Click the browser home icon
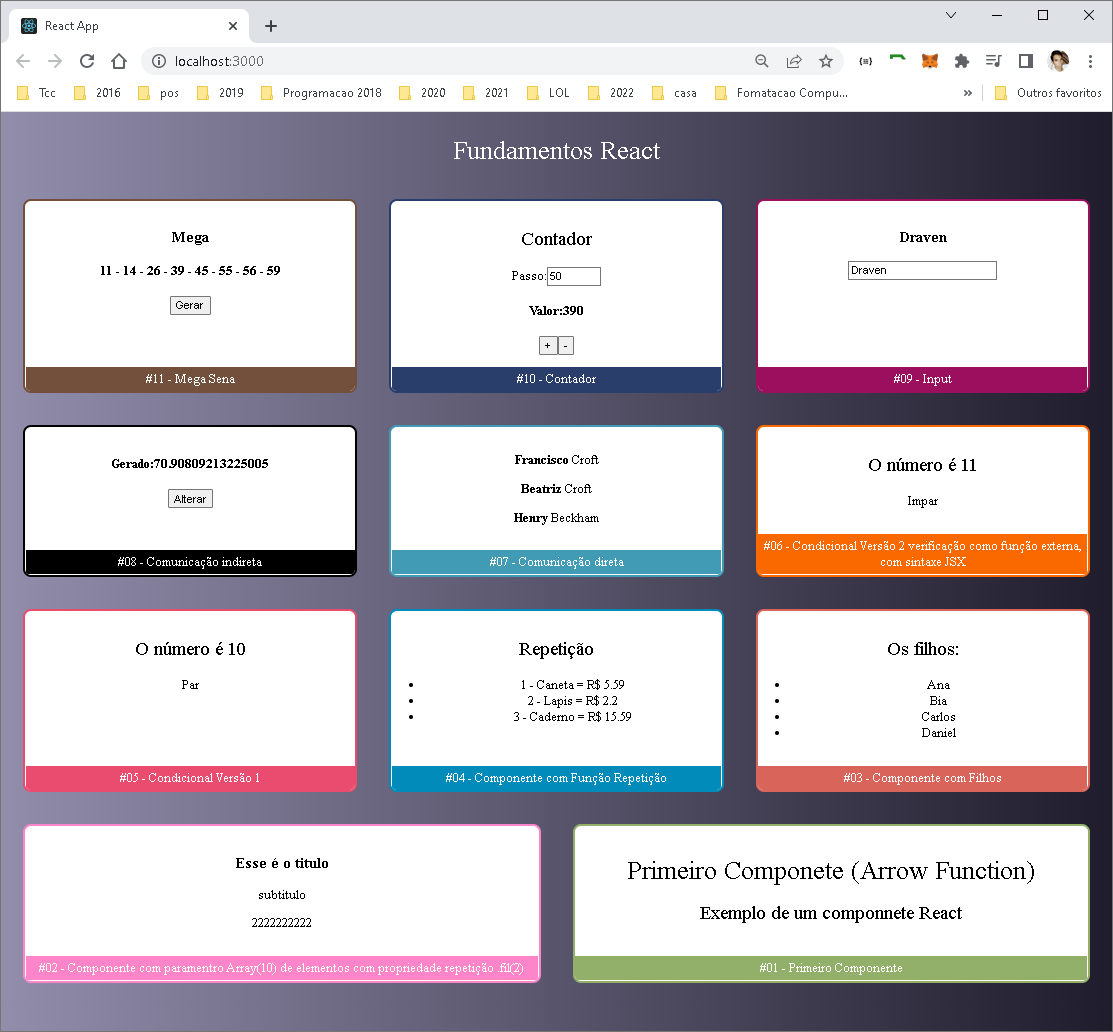1113x1032 pixels. click(x=119, y=61)
